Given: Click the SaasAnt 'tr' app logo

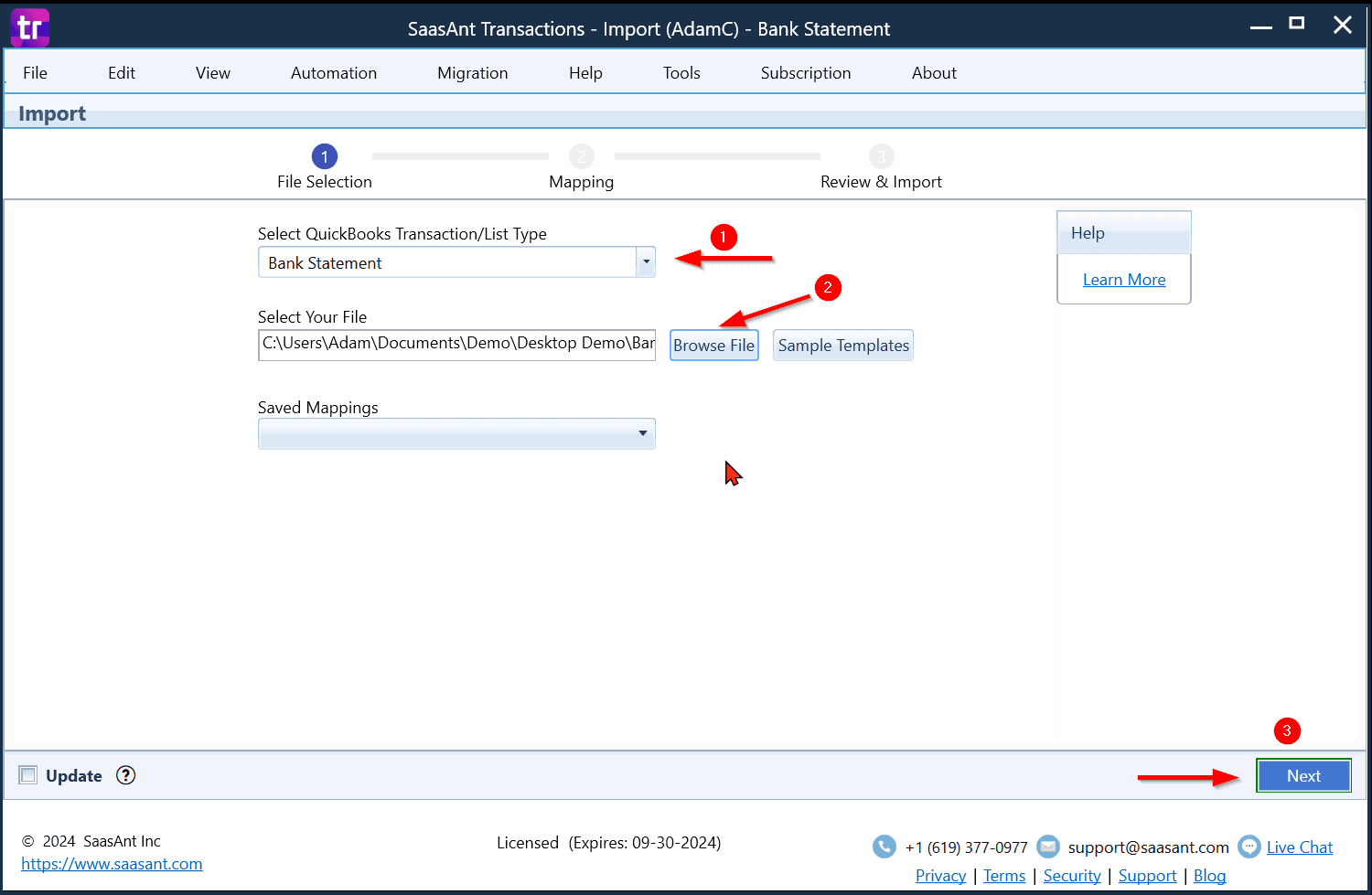Looking at the screenshot, I should 29,27.
